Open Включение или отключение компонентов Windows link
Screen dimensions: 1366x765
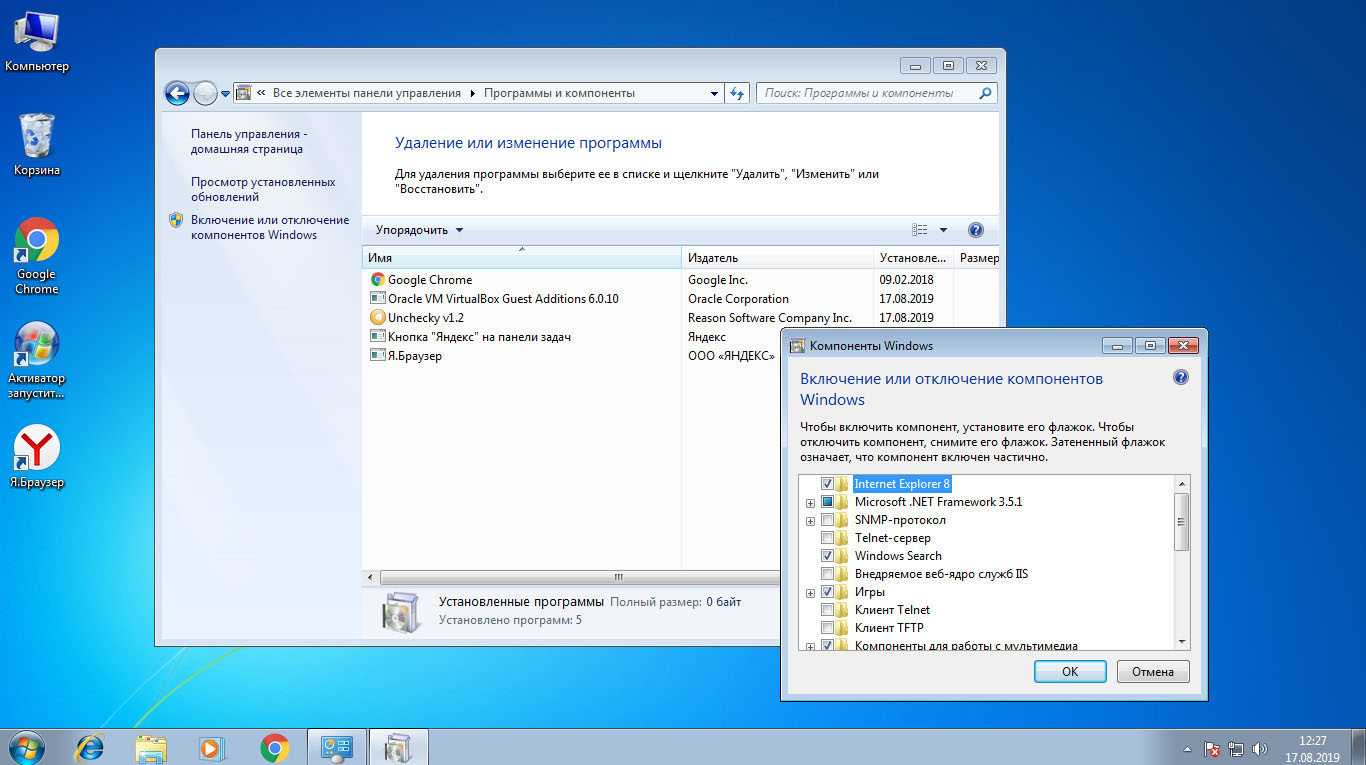click(270, 227)
